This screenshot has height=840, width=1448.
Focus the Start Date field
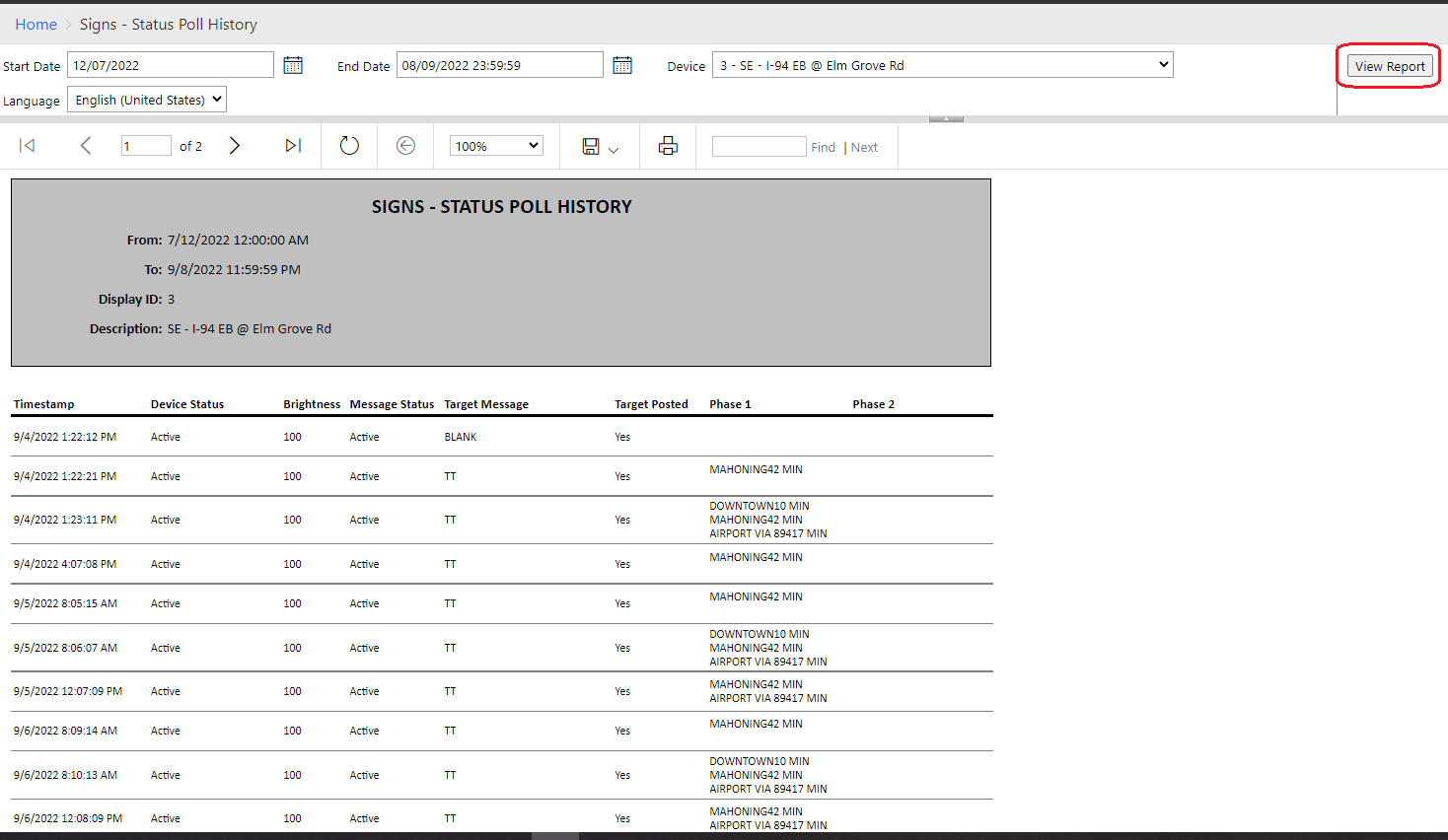171,65
